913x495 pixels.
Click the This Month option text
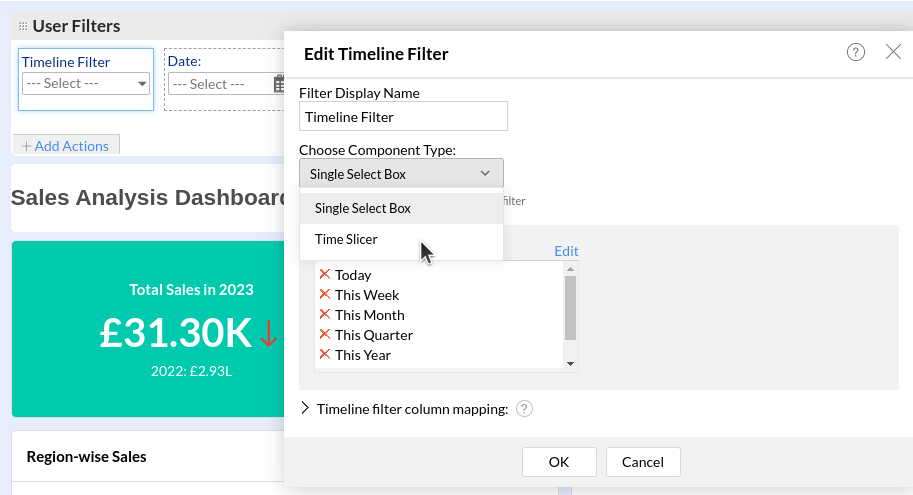370,315
